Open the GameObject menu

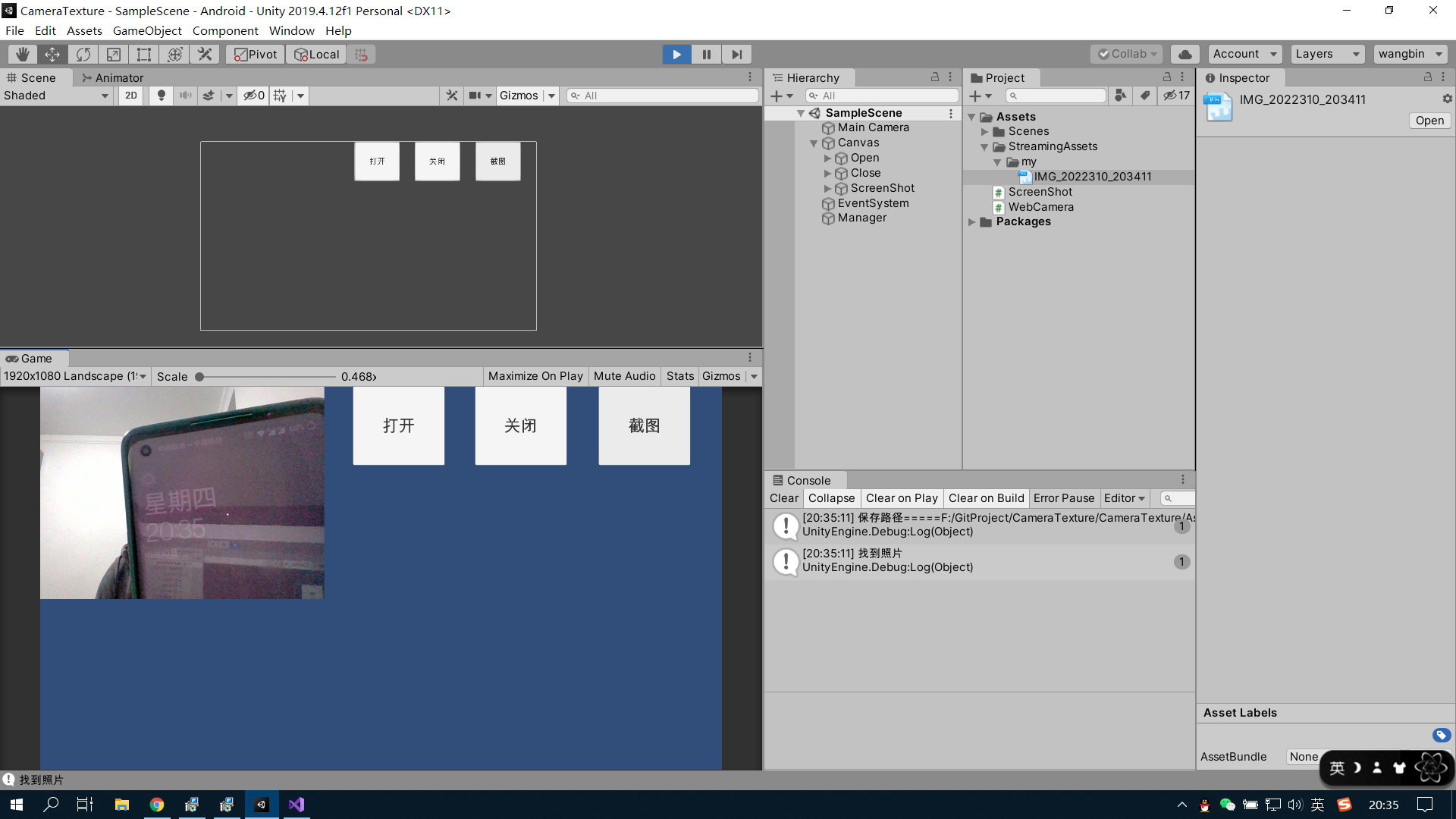[x=147, y=30]
